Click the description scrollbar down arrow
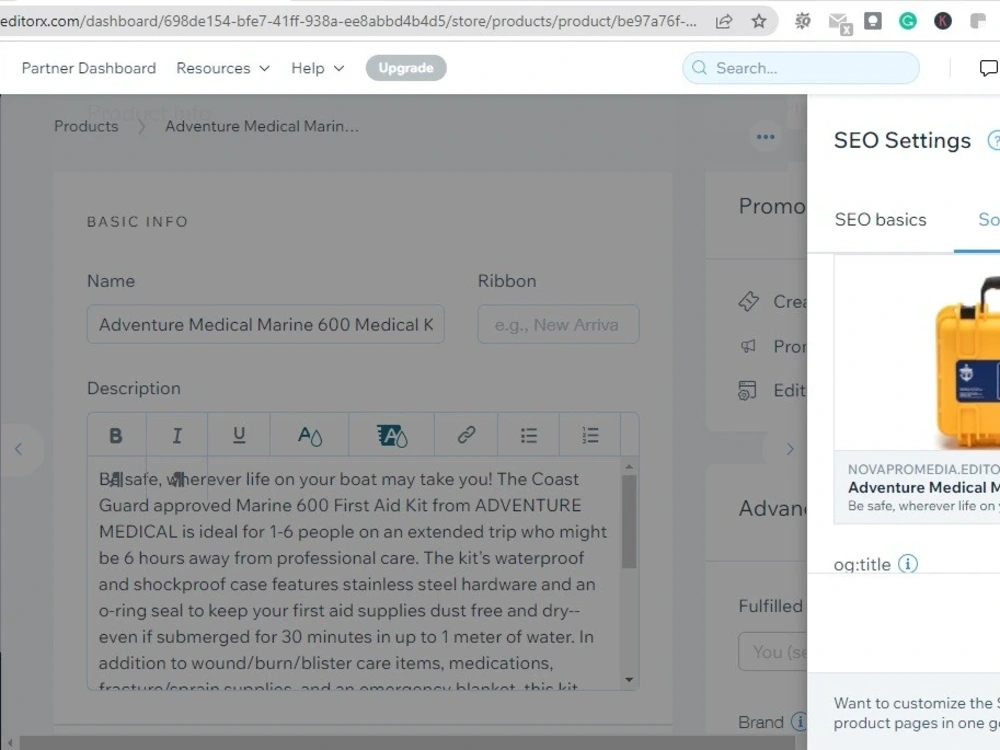 click(x=629, y=680)
